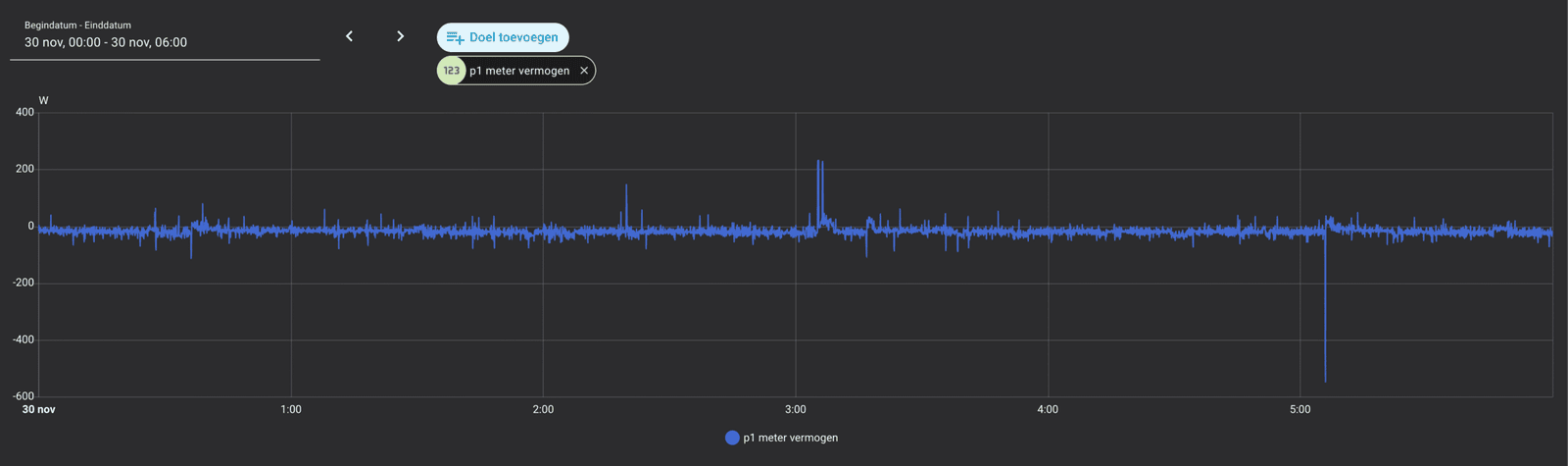Go to the next time period arrow
Viewport: 1568px width, 466px height.
400,36
